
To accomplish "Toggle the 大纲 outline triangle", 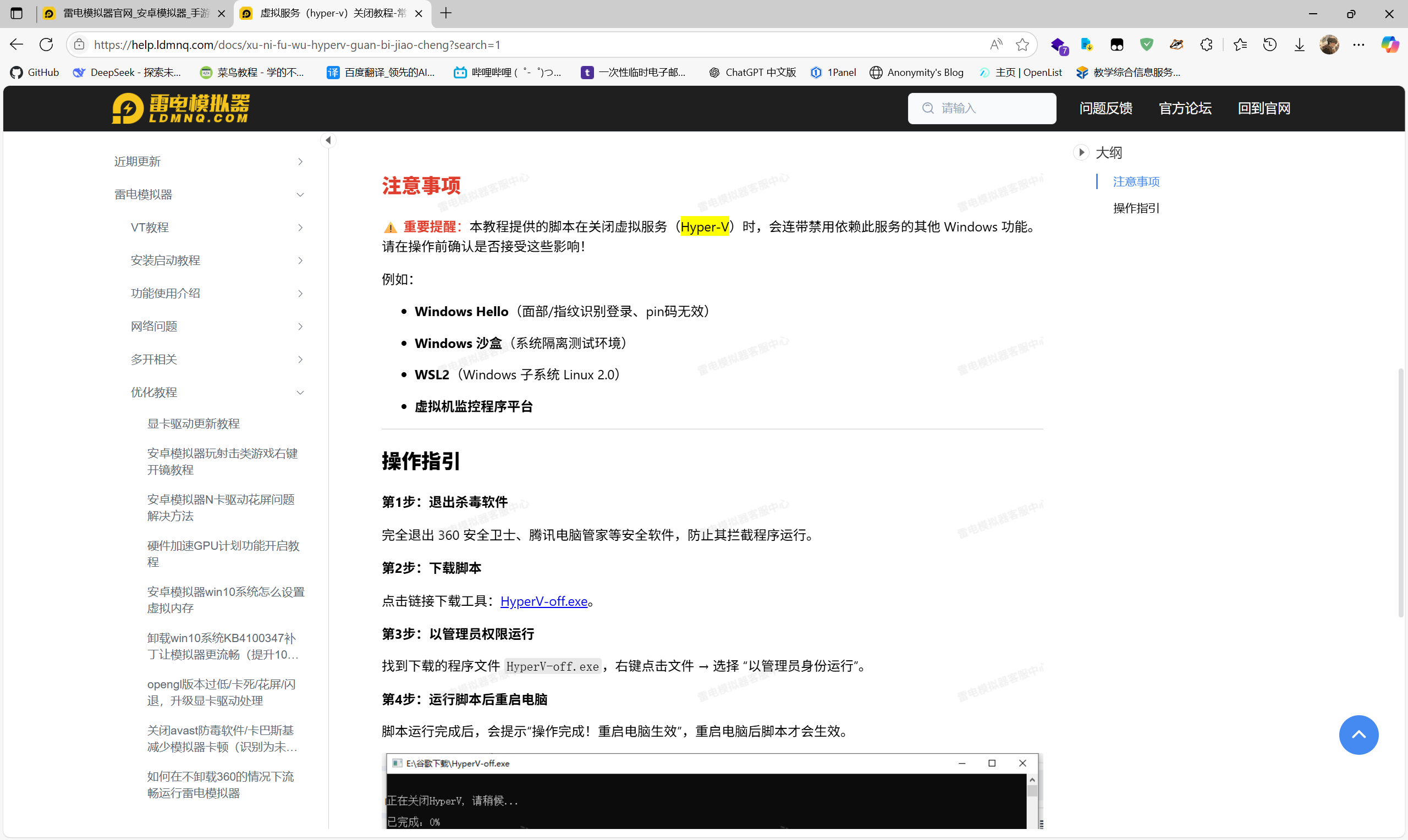I will point(1081,152).
